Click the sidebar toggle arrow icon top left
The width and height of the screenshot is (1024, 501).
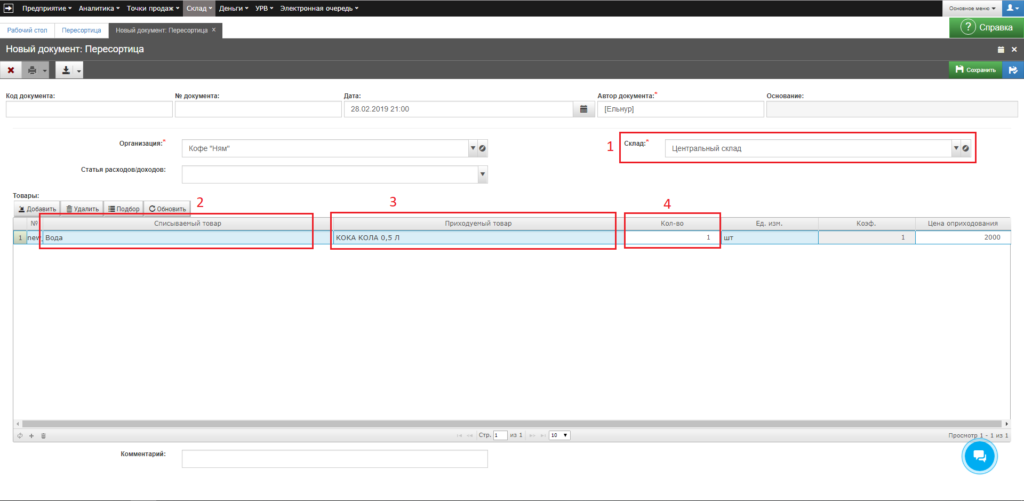tap(8, 8)
